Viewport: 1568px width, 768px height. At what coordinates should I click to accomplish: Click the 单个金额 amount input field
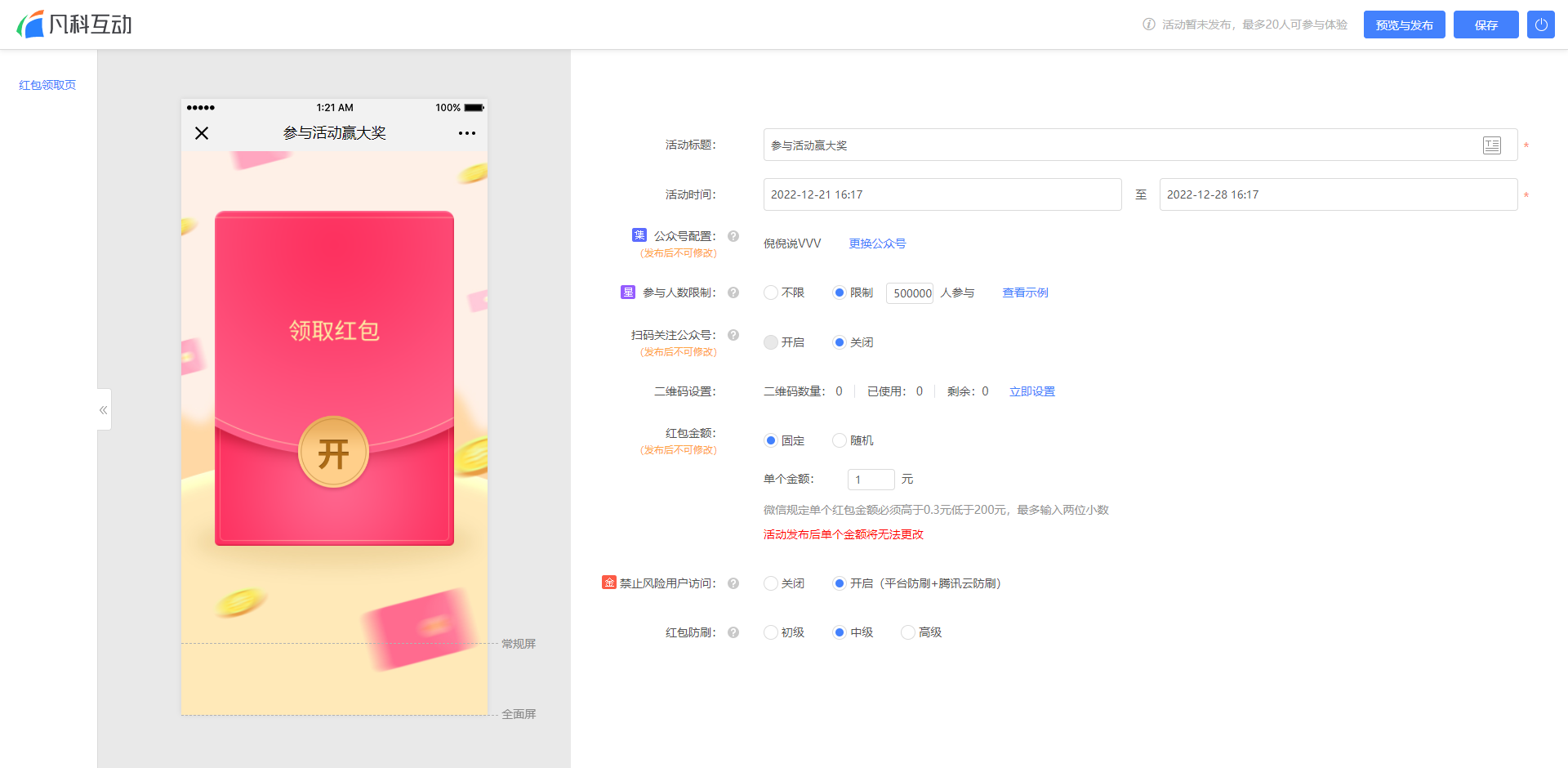(x=871, y=480)
